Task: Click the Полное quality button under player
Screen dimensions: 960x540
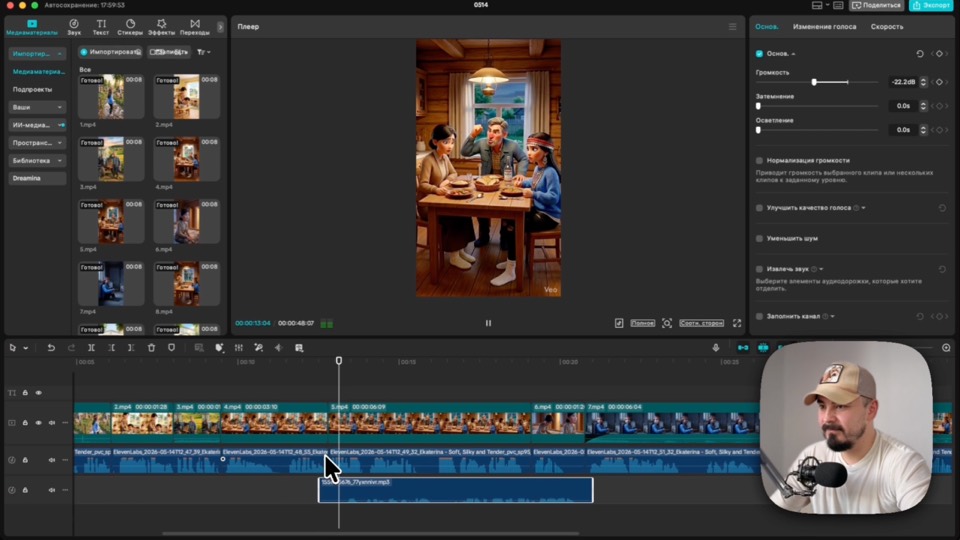Action: point(642,323)
